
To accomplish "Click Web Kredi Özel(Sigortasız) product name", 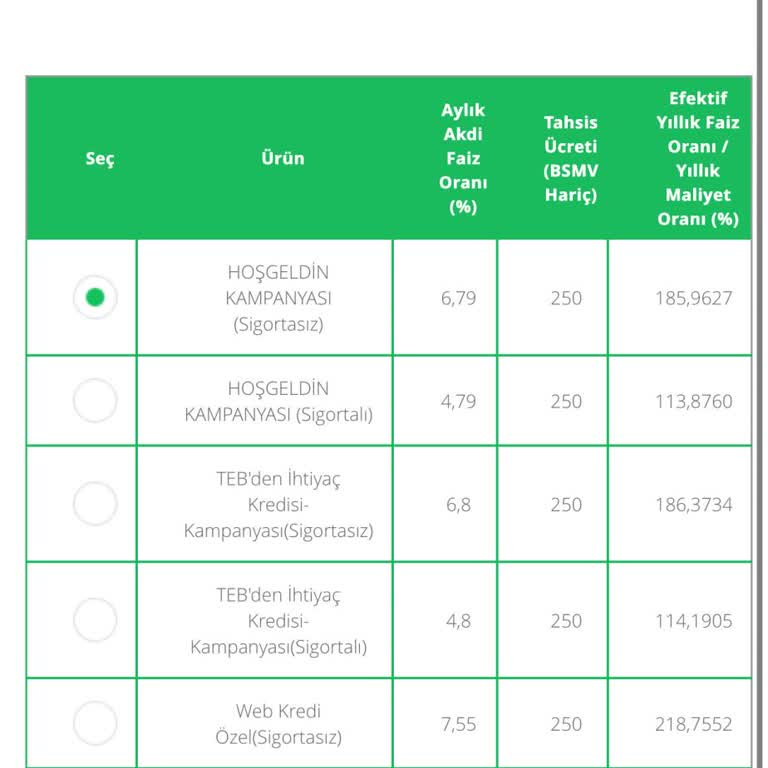I will [x=278, y=724].
